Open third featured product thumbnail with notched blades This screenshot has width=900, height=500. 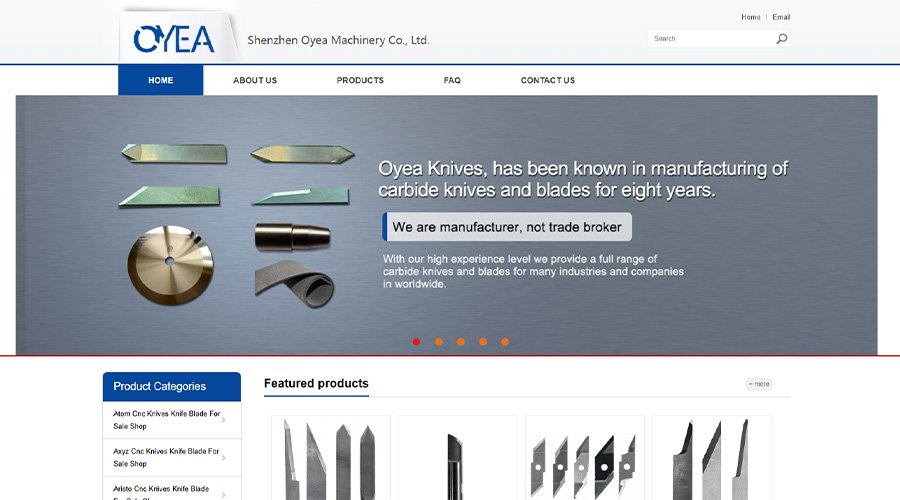coord(585,458)
